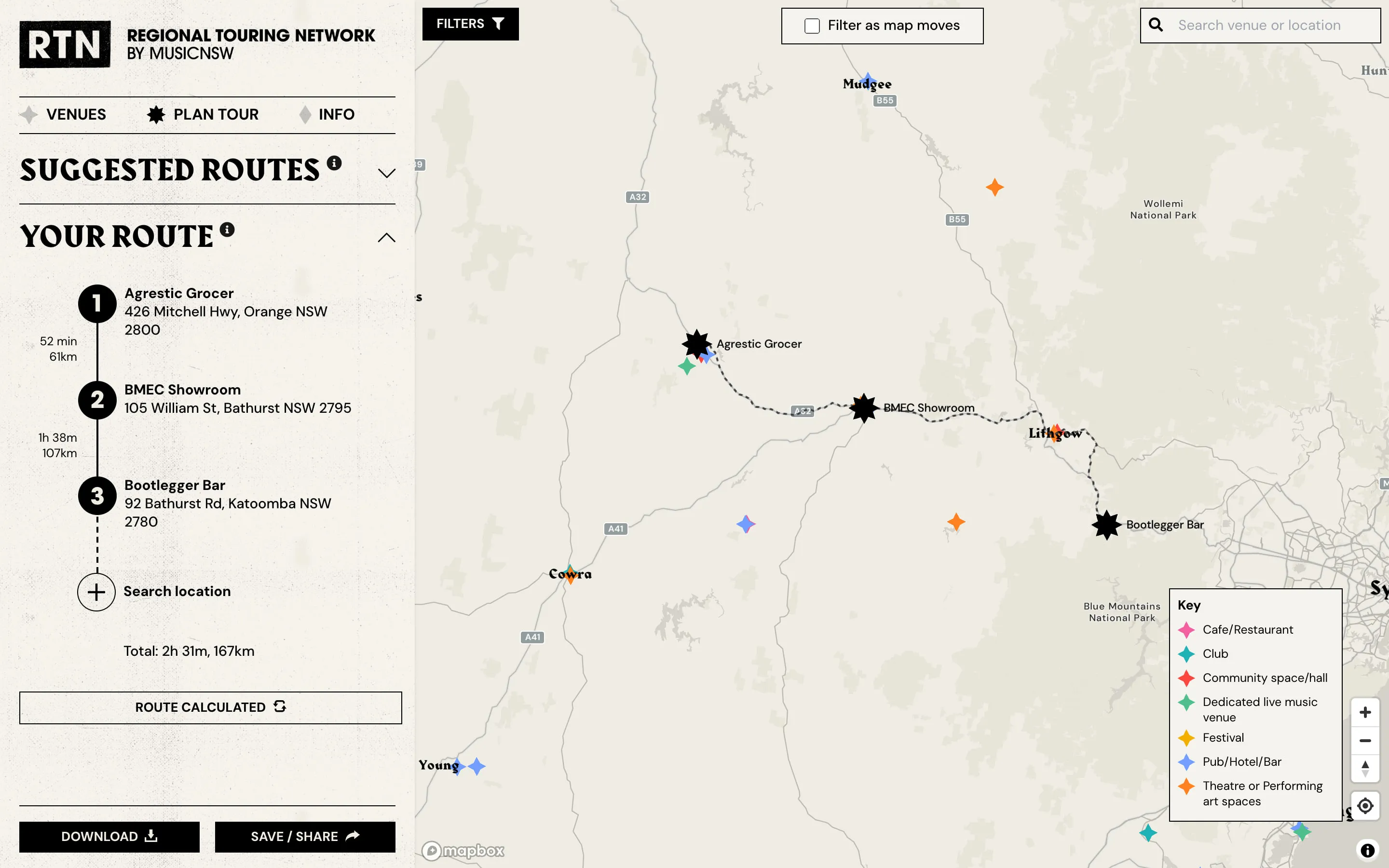The height and width of the screenshot is (868, 1389).
Task: Open the Info tab
Action: click(x=327, y=114)
